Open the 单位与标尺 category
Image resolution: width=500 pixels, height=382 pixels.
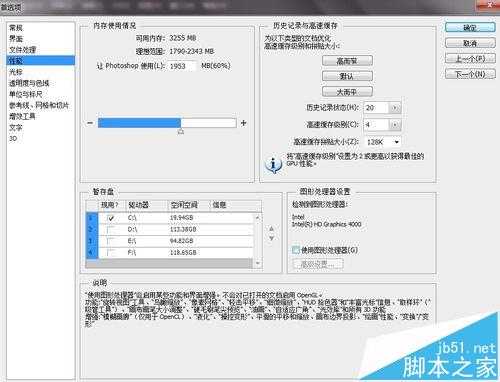25,94
